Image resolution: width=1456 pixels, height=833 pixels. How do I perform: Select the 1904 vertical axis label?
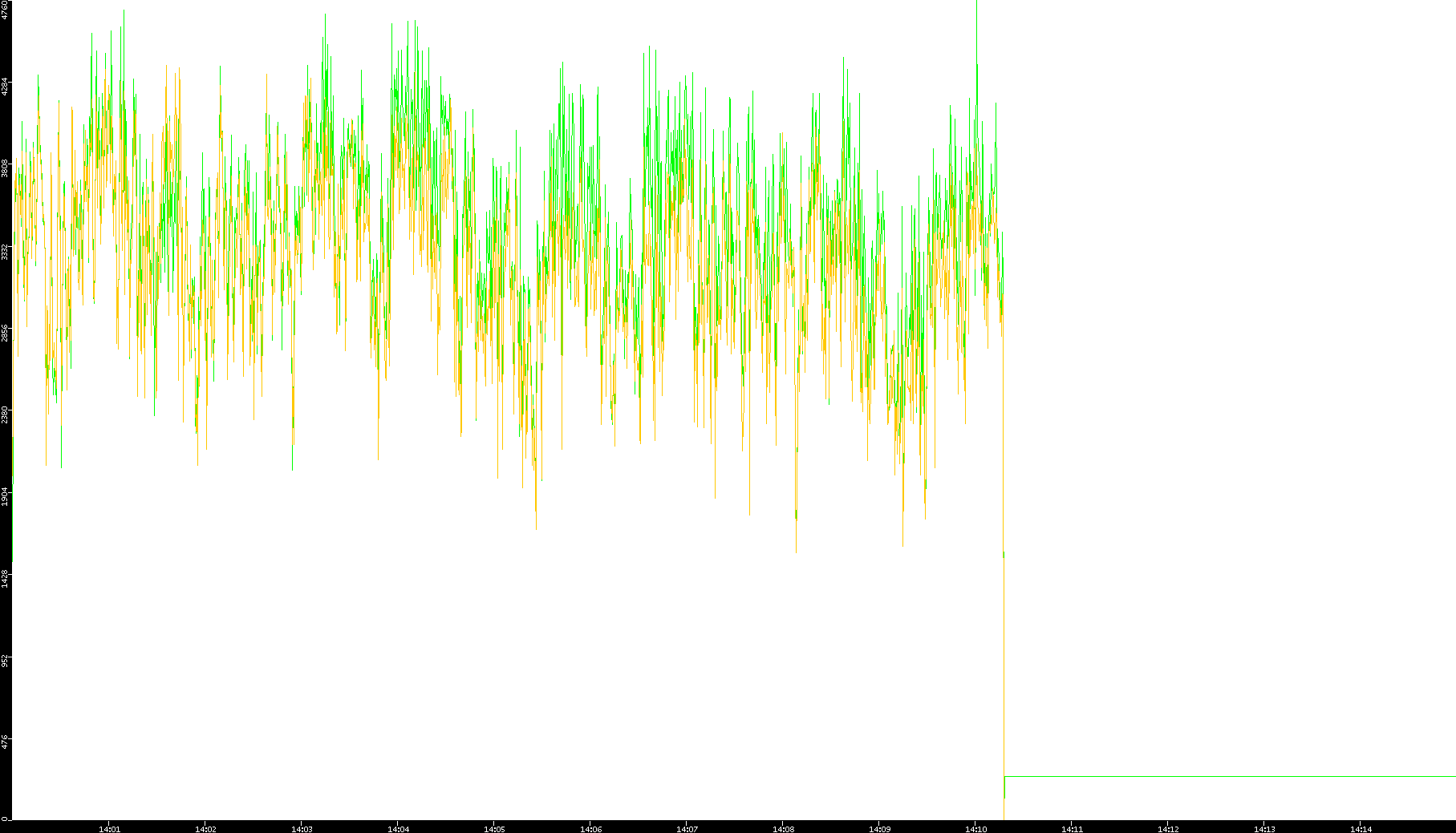(x=6, y=496)
